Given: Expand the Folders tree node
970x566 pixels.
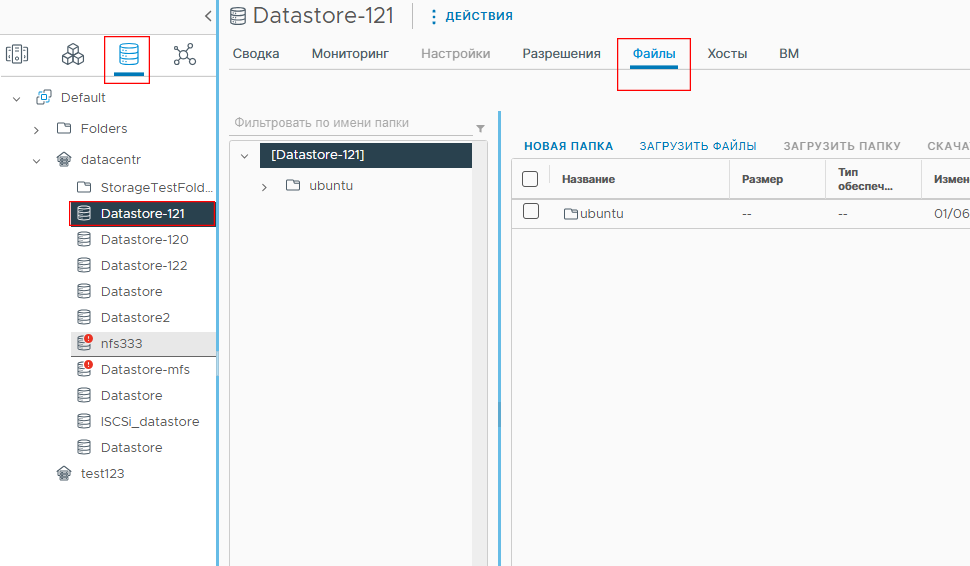Looking at the screenshot, I should pyautogui.click(x=36, y=130).
